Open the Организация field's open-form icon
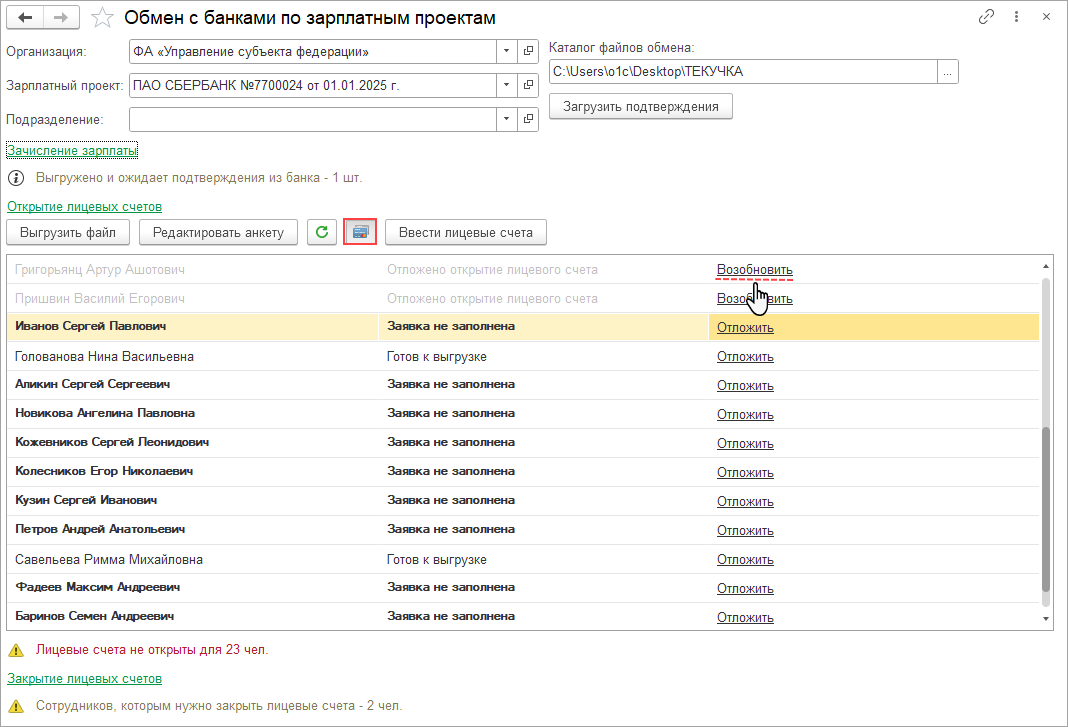The image size is (1068, 727). click(x=529, y=51)
